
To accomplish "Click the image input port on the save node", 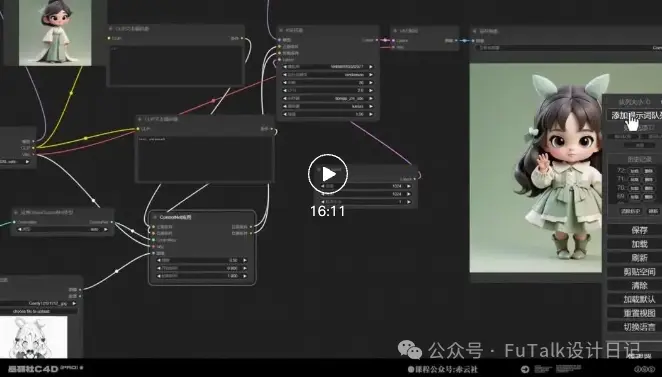I will 473,41.
